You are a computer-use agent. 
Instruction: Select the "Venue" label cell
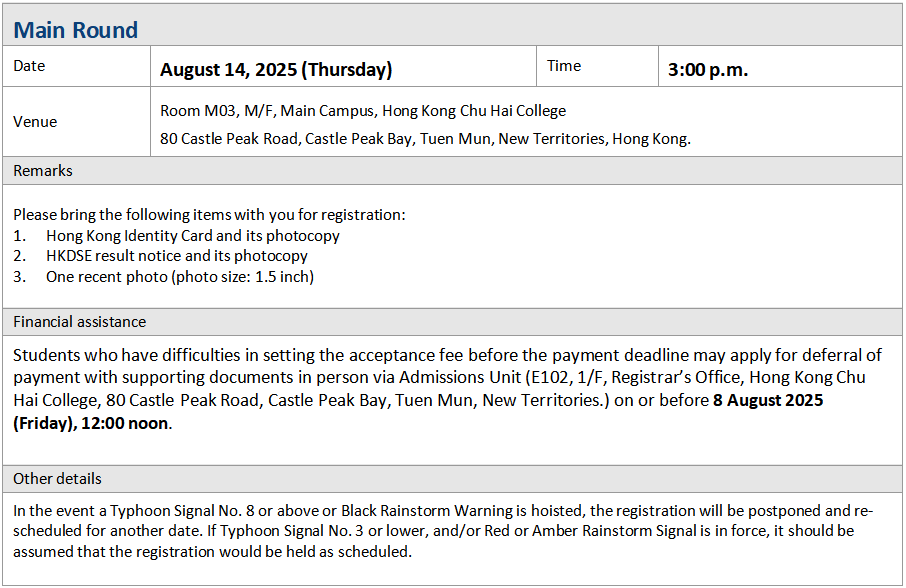pos(35,122)
